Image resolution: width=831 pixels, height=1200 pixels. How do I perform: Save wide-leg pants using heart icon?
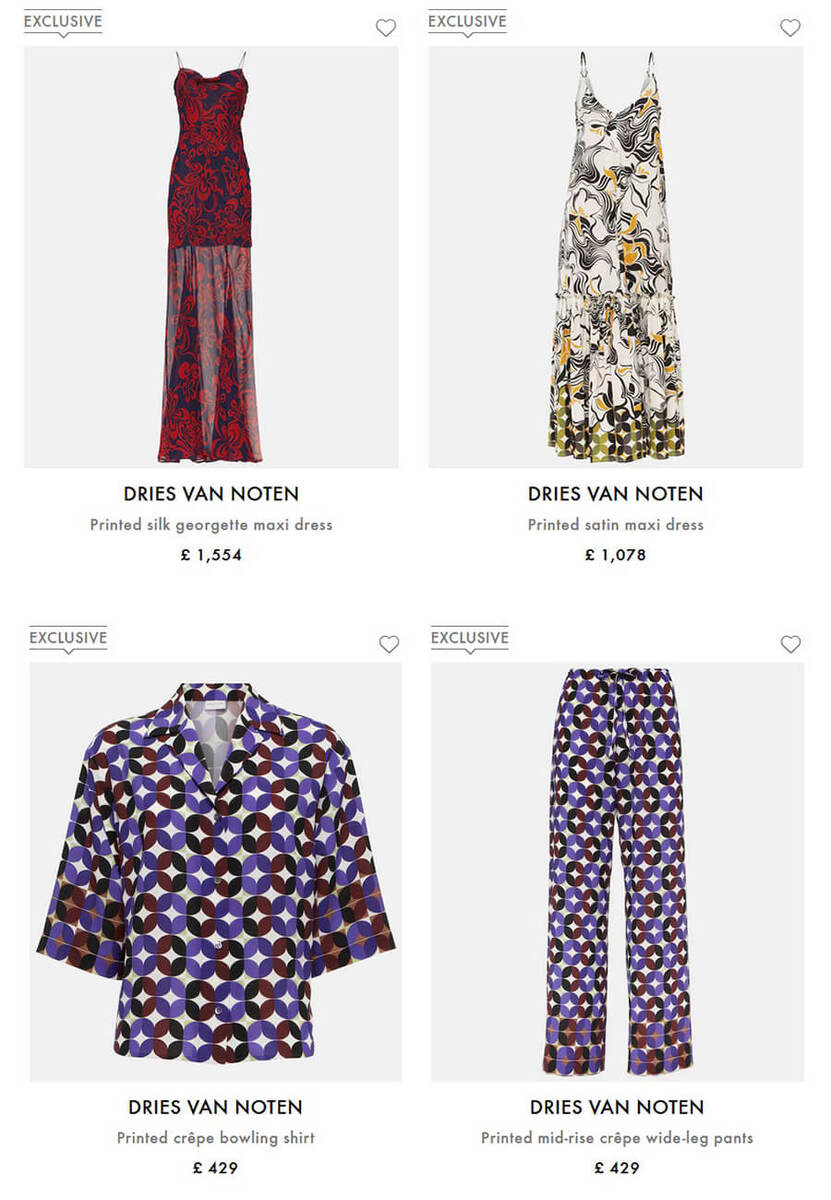[x=791, y=645]
